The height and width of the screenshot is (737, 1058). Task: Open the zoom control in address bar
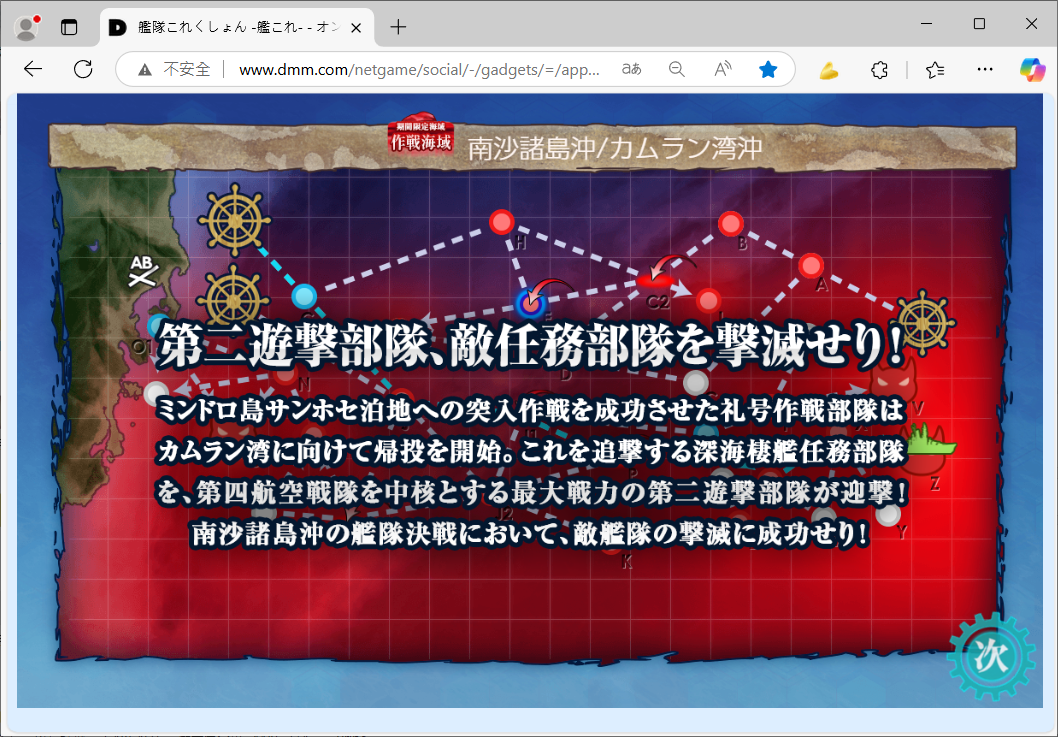coord(677,69)
